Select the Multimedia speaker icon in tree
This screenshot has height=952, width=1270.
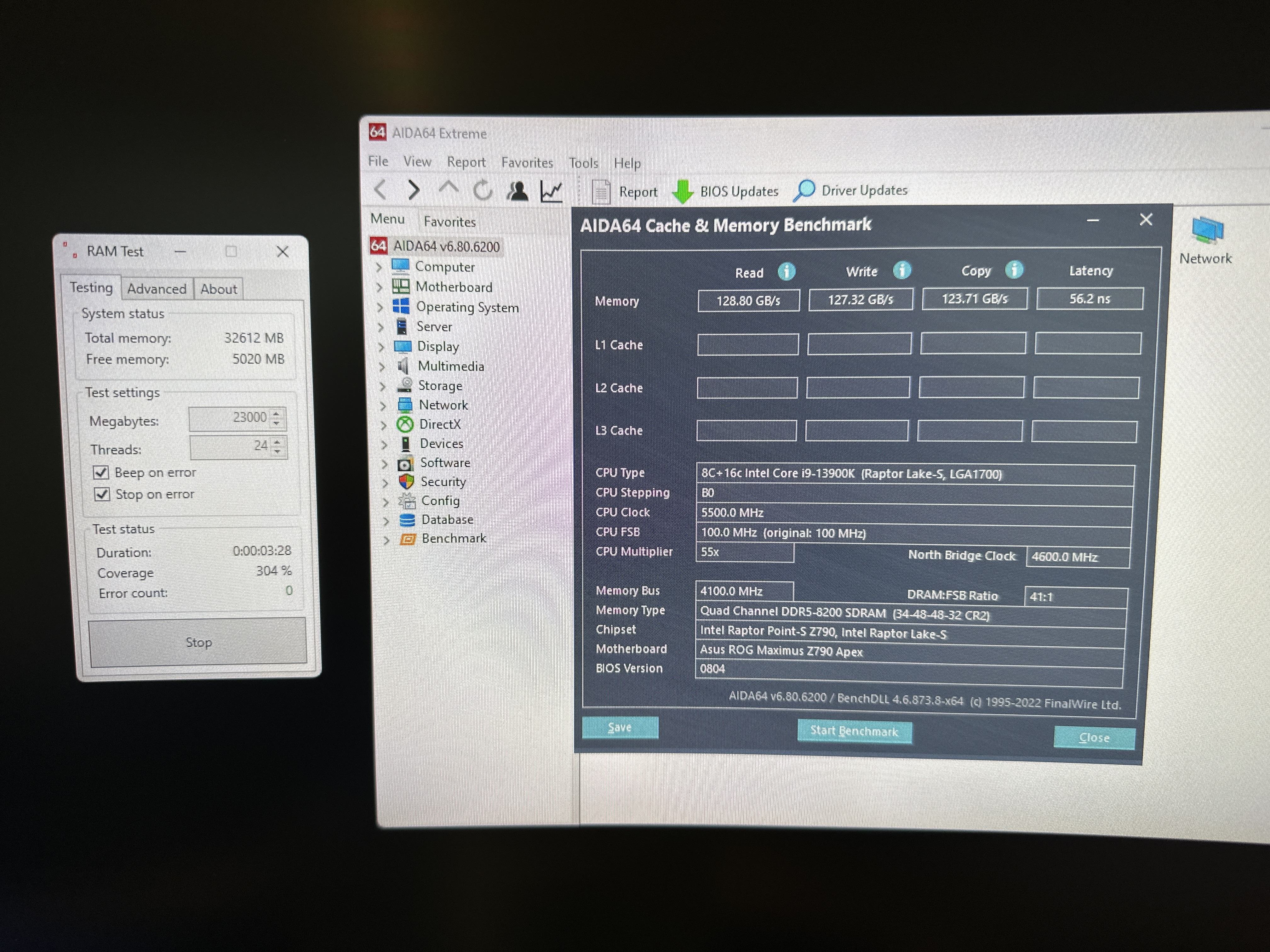[x=403, y=365]
